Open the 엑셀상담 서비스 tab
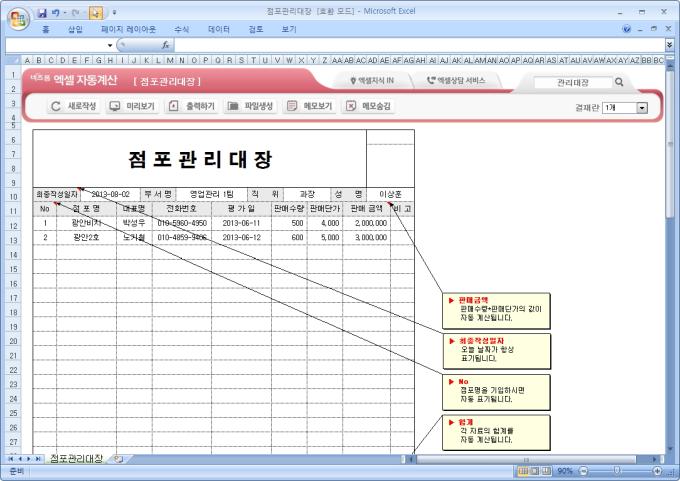Screen dimensions: 680x481 [x=456, y=81]
